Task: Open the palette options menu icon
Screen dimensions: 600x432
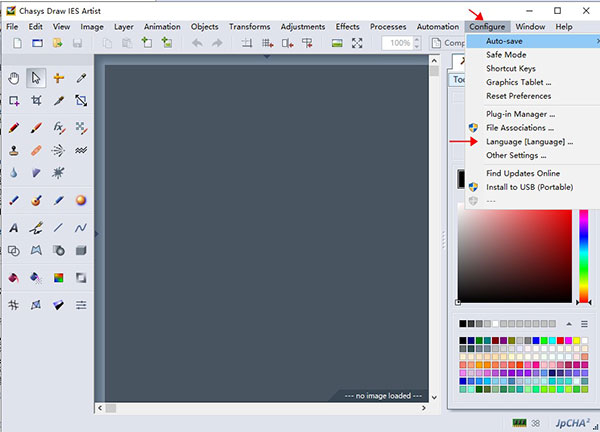Action: (x=584, y=324)
